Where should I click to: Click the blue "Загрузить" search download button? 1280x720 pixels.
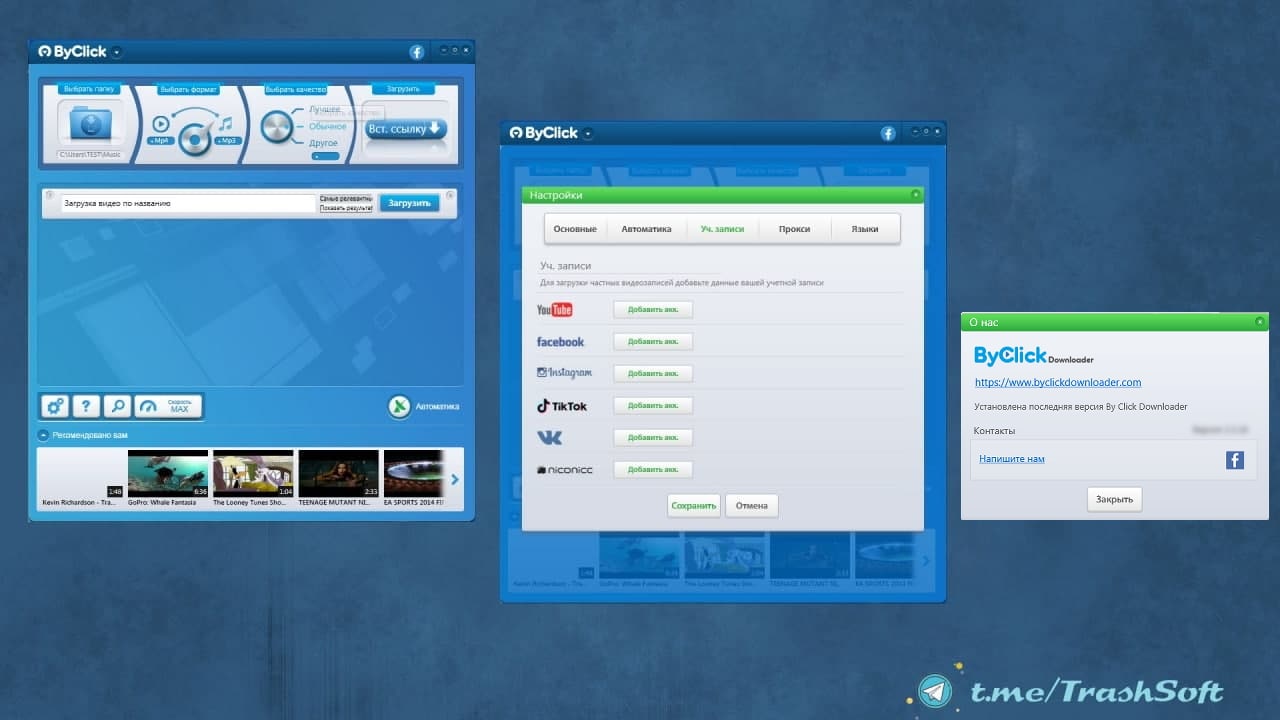[409, 203]
